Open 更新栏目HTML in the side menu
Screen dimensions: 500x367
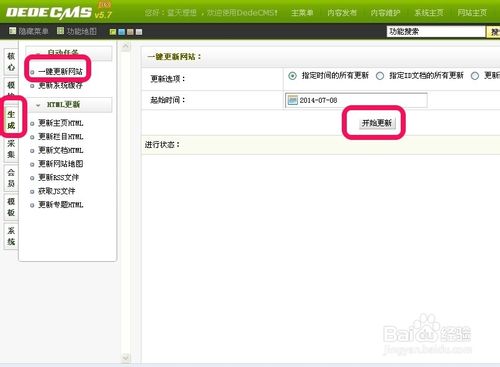click(61, 136)
